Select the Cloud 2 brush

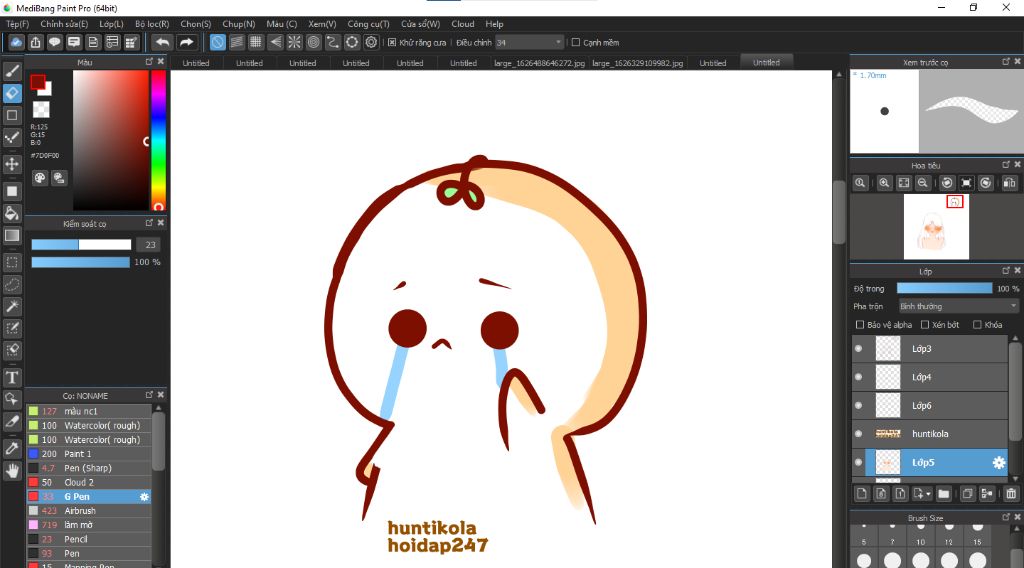pos(89,482)
